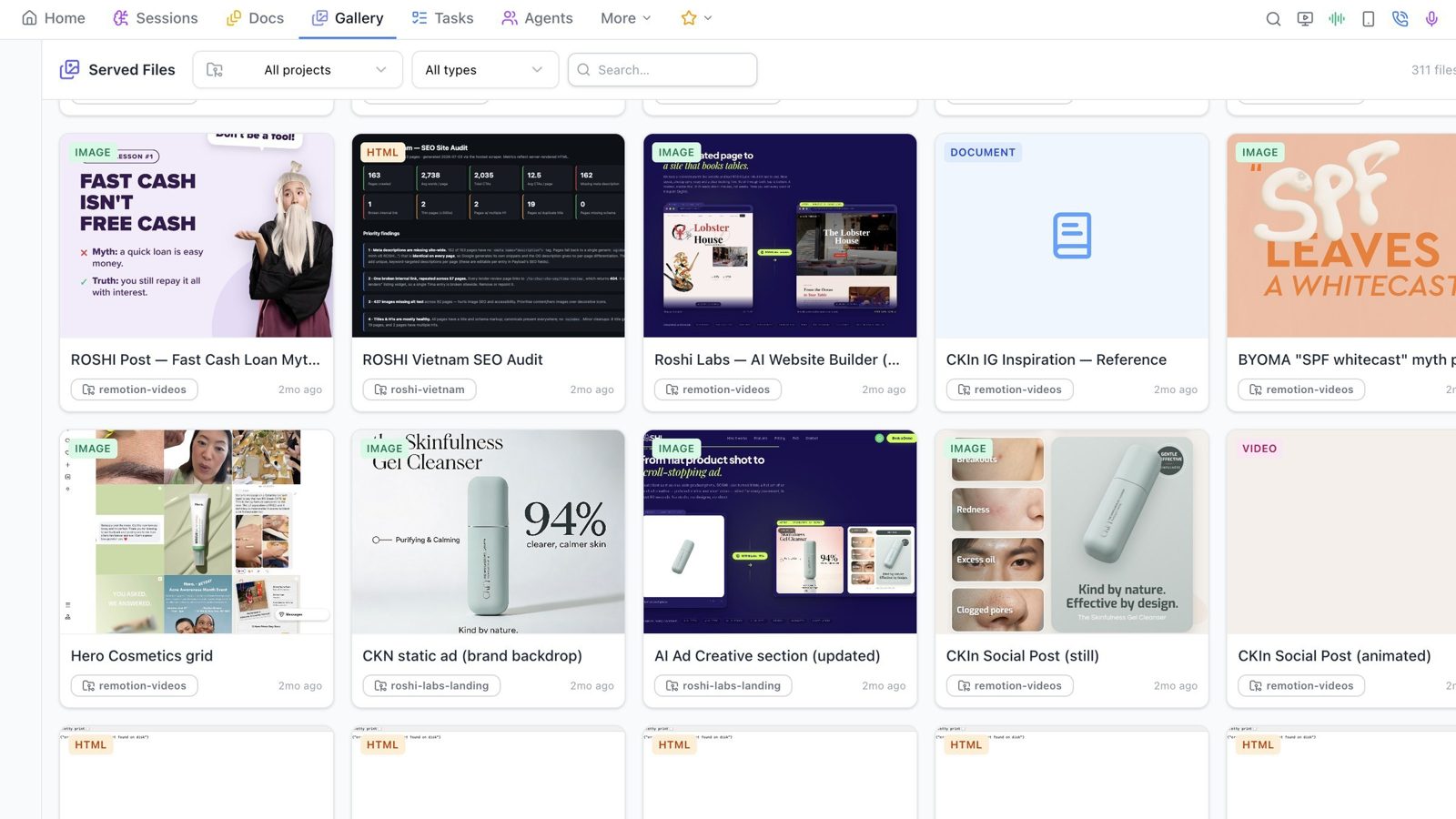The image size is (1456, 819).
Task: Open the All types dropdown
Action: point(485,70)
